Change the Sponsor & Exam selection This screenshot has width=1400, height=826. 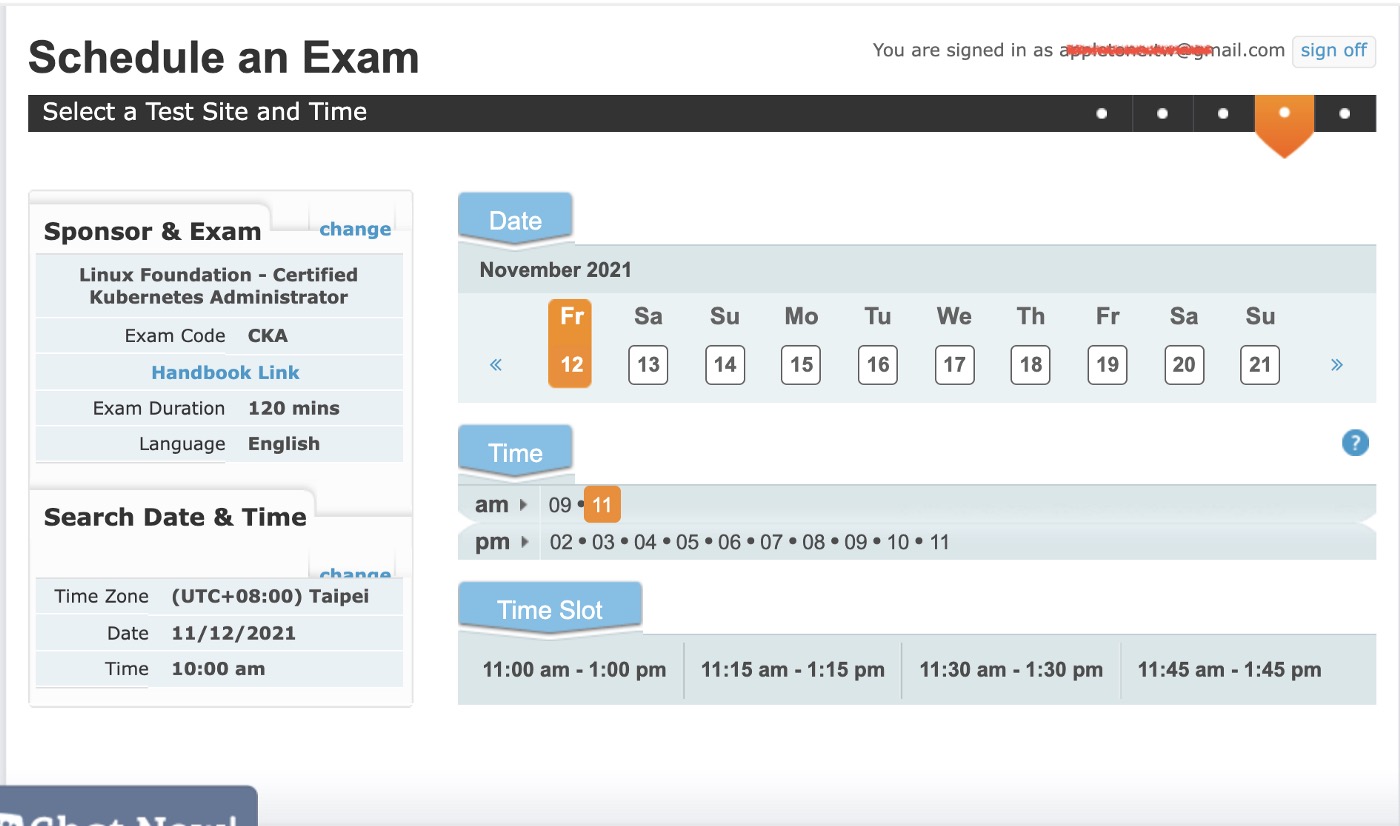click(x=355, y=229)
